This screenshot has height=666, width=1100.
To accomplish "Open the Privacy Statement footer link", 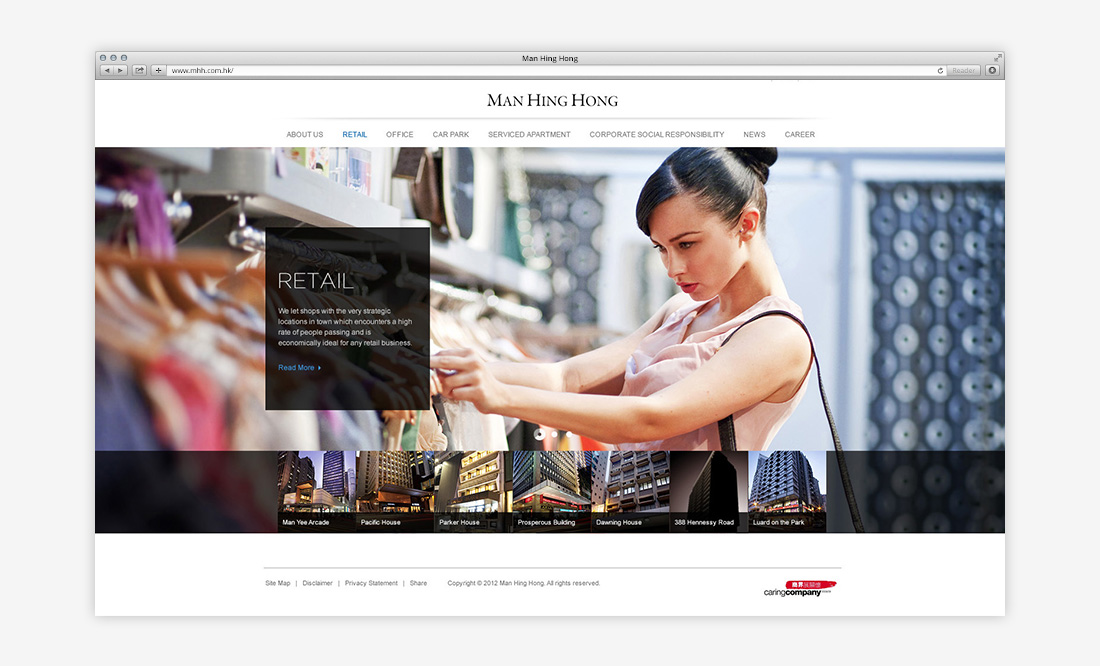I will [371, 583].
